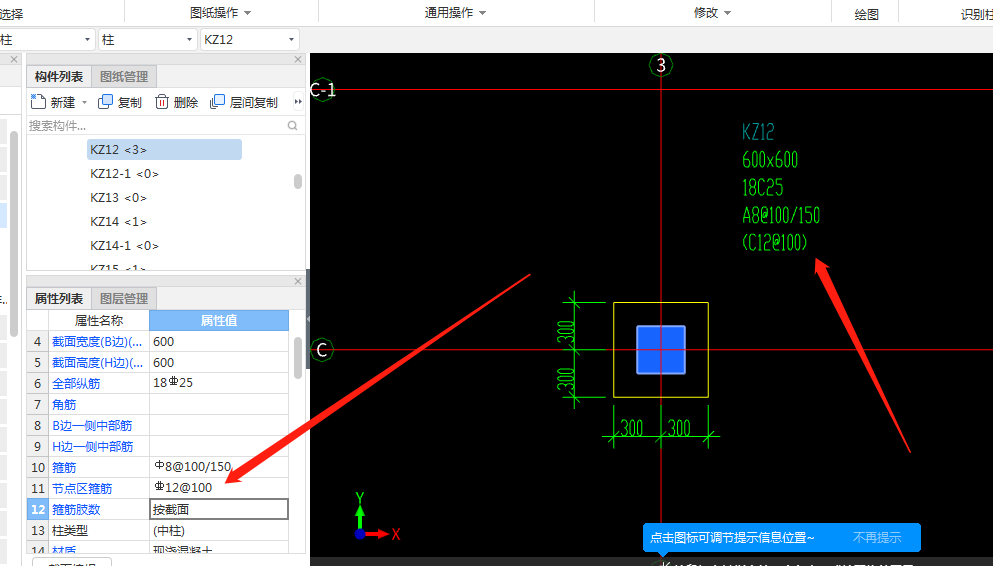Click the search magnifier icon
Image resolution: width=993 pixels, height=566 pixels.
pyautogui.click(x=292, y=125)
